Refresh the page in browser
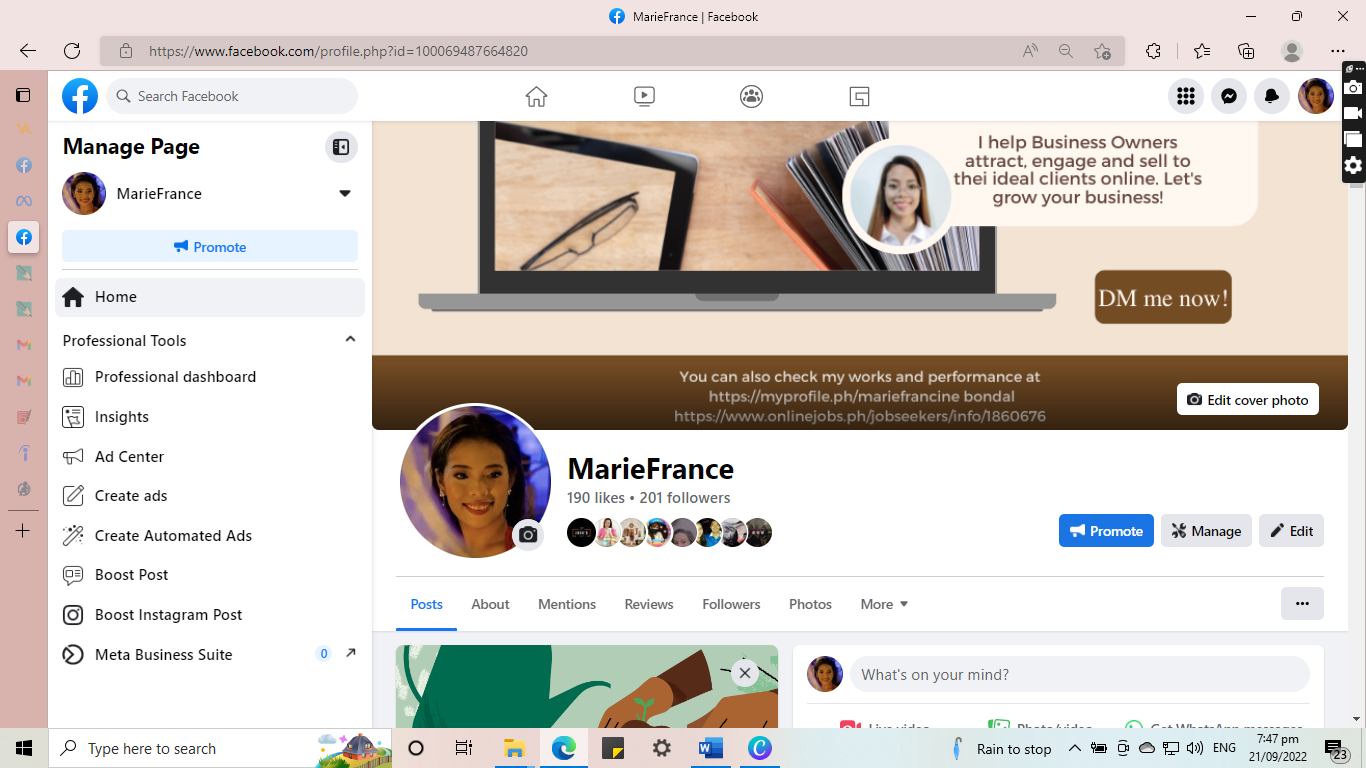 (72, 51)
